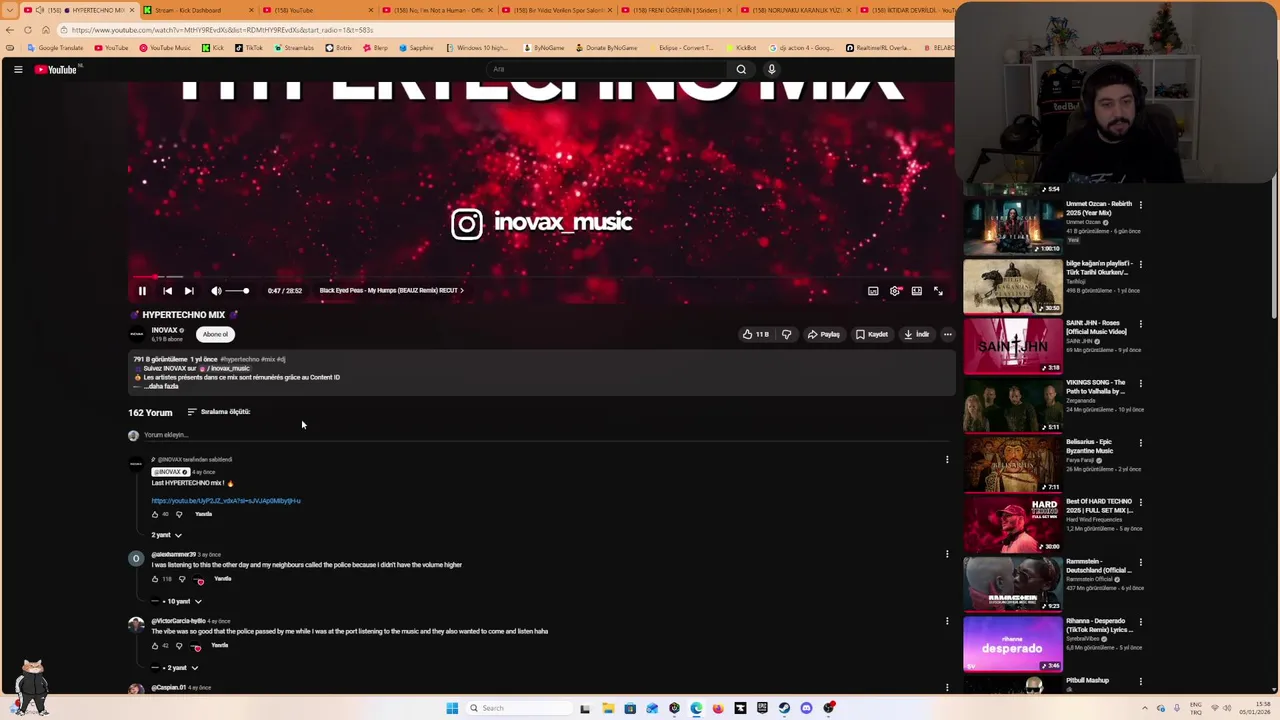The width and height of the screenshot is (1280, 720).
Task: Open more actions three-dot menu beside İndir
Action: [x=947, y=335]
